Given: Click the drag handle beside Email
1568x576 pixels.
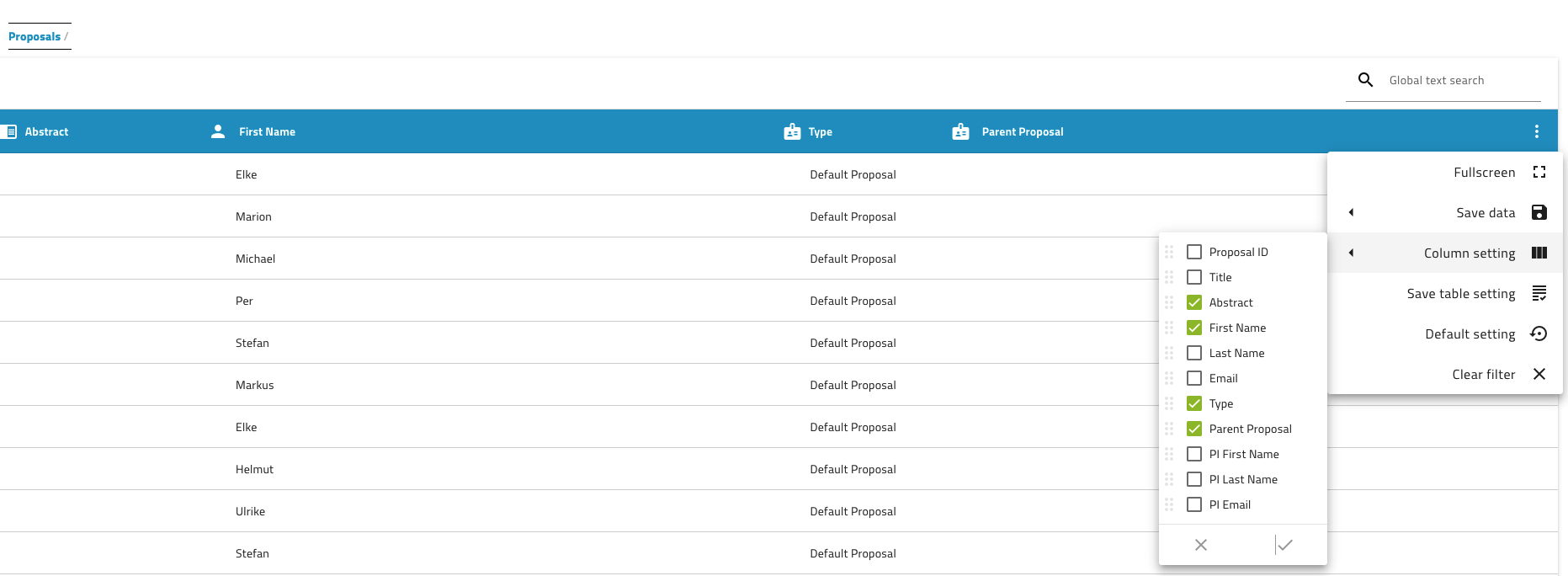Looking at the screenshot, I should (1169, 378).
